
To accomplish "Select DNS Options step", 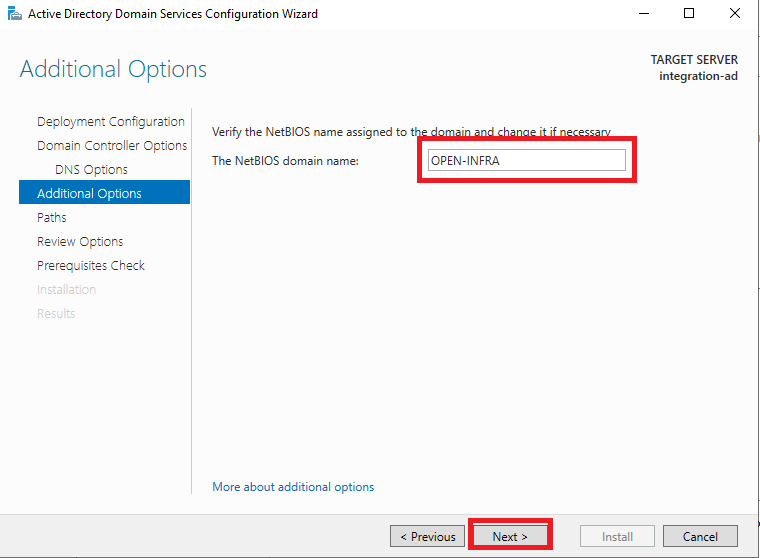I will pos(91,170).
